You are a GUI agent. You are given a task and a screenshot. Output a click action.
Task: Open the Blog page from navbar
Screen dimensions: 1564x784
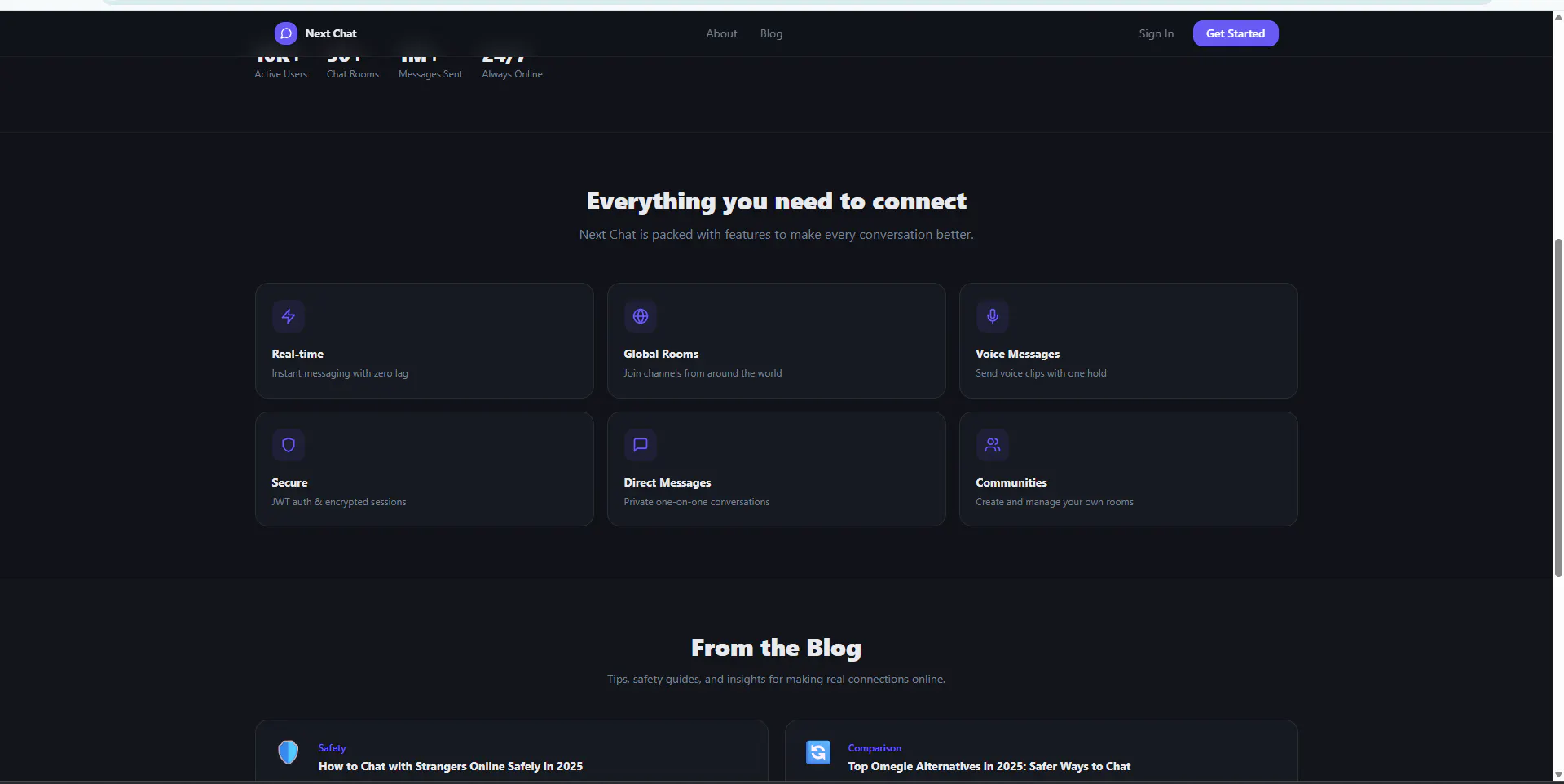(771, 33)
